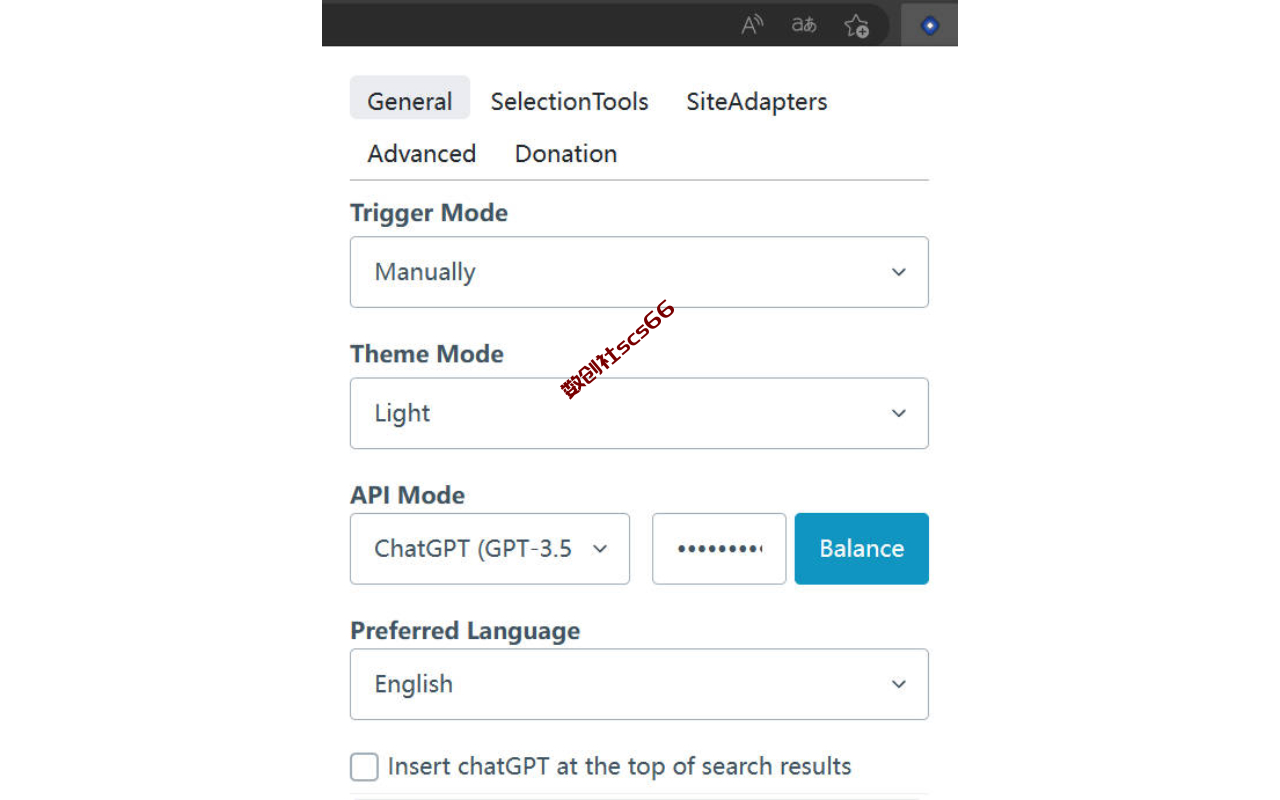Open the API Mode ChatGPT dropdown
Image resolution: width=1280 pixels, height=800 pixels.
[490, 549]
